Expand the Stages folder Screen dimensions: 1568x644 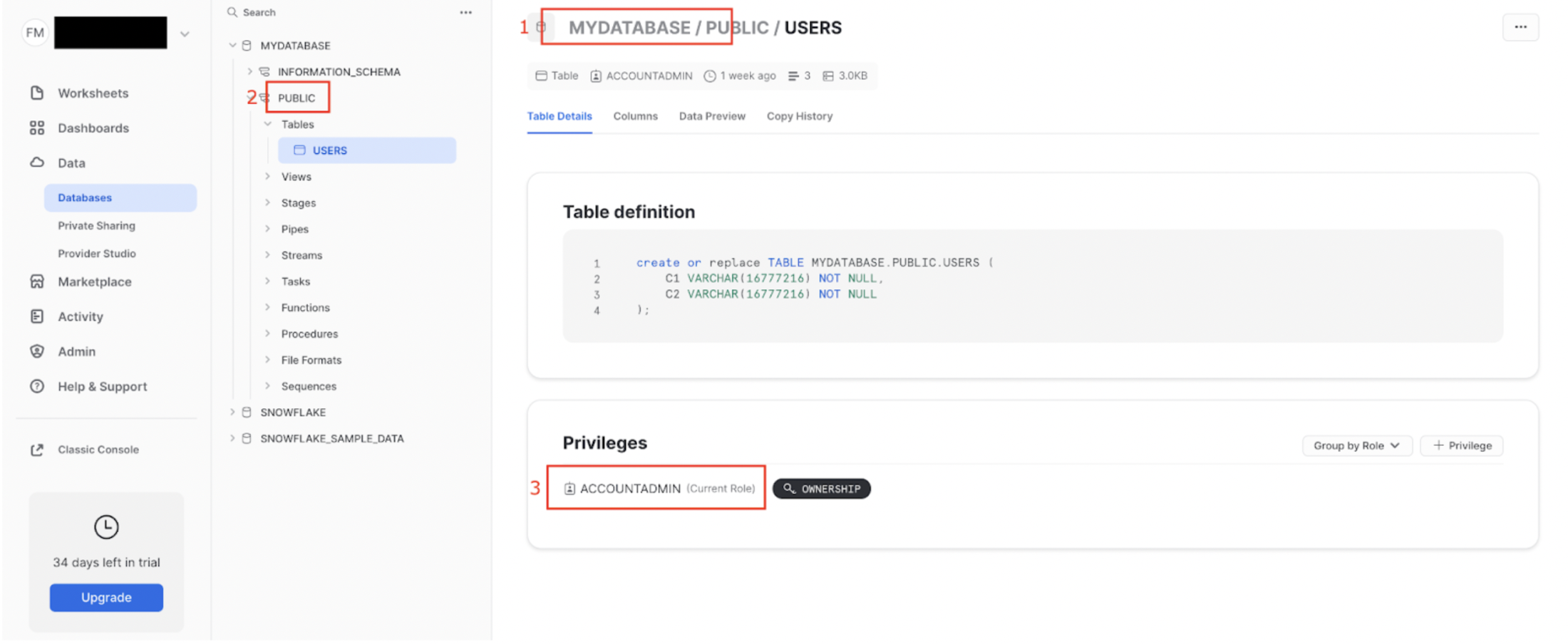tap(268, 203)
